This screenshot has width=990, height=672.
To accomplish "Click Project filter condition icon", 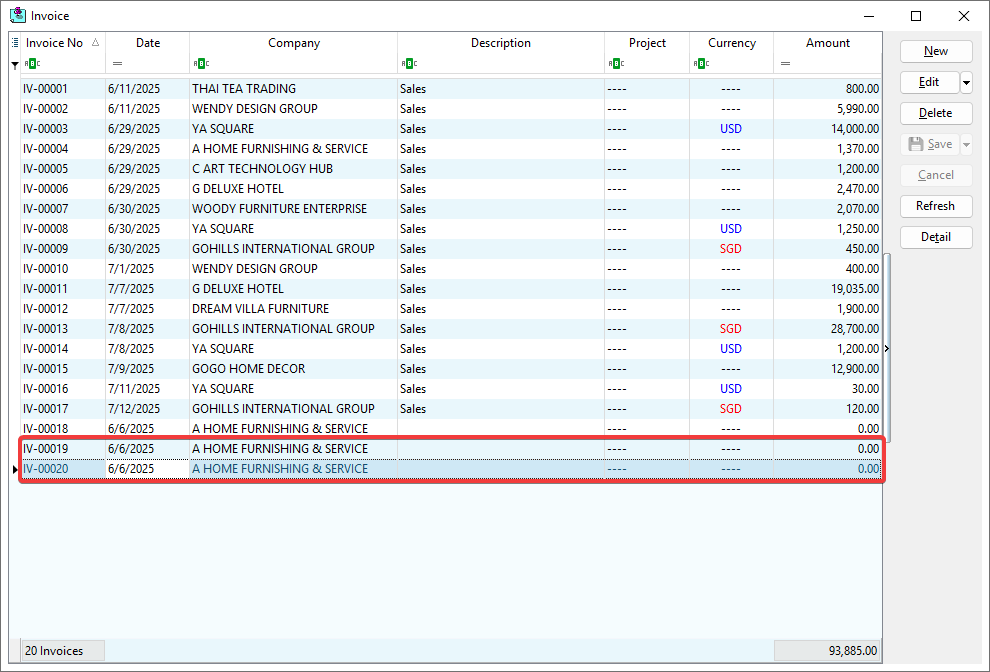I will point(616,63).
